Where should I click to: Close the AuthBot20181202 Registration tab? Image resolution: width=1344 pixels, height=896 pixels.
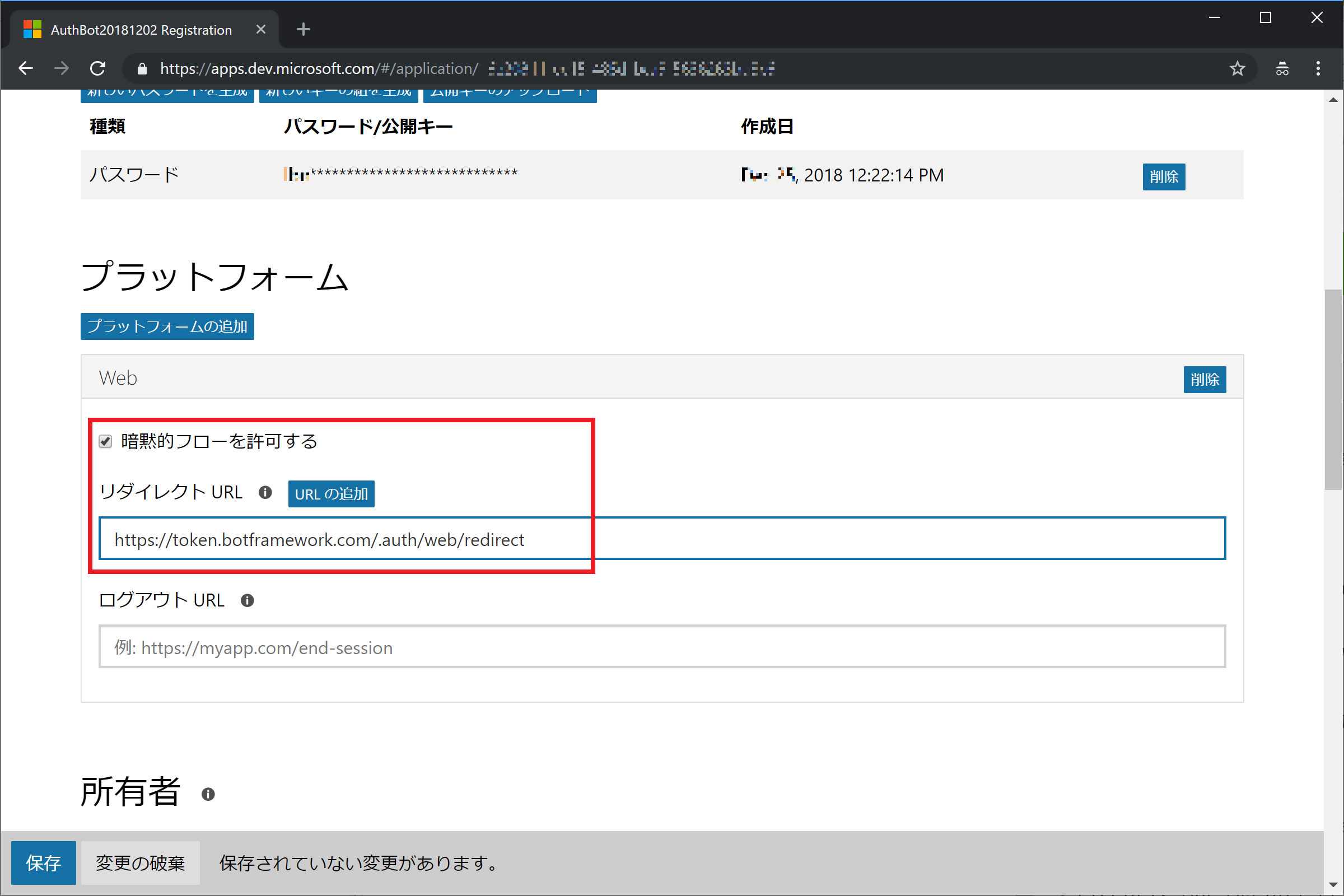260,29
